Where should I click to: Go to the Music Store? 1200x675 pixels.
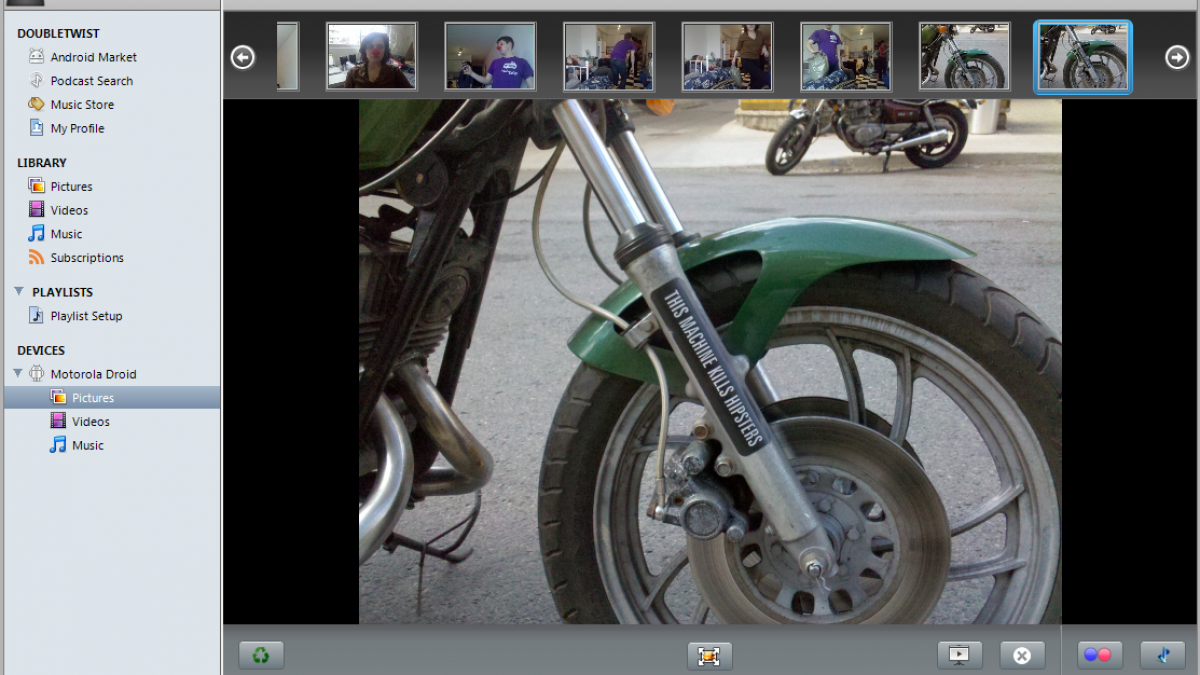pos(82,105)
